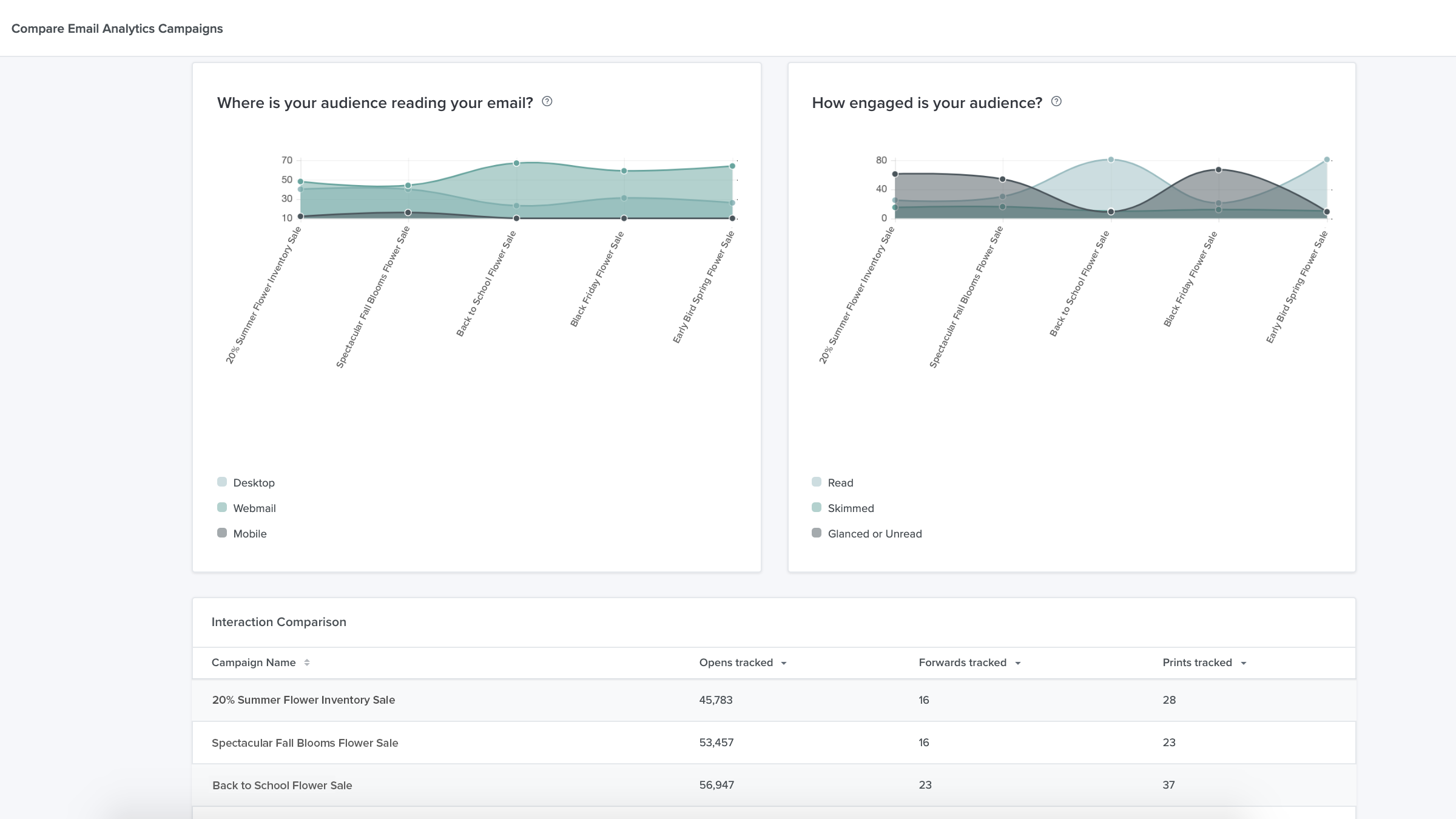Select Back to School Flower Sale row
The image size is (1456, 819).
(773, 785)
